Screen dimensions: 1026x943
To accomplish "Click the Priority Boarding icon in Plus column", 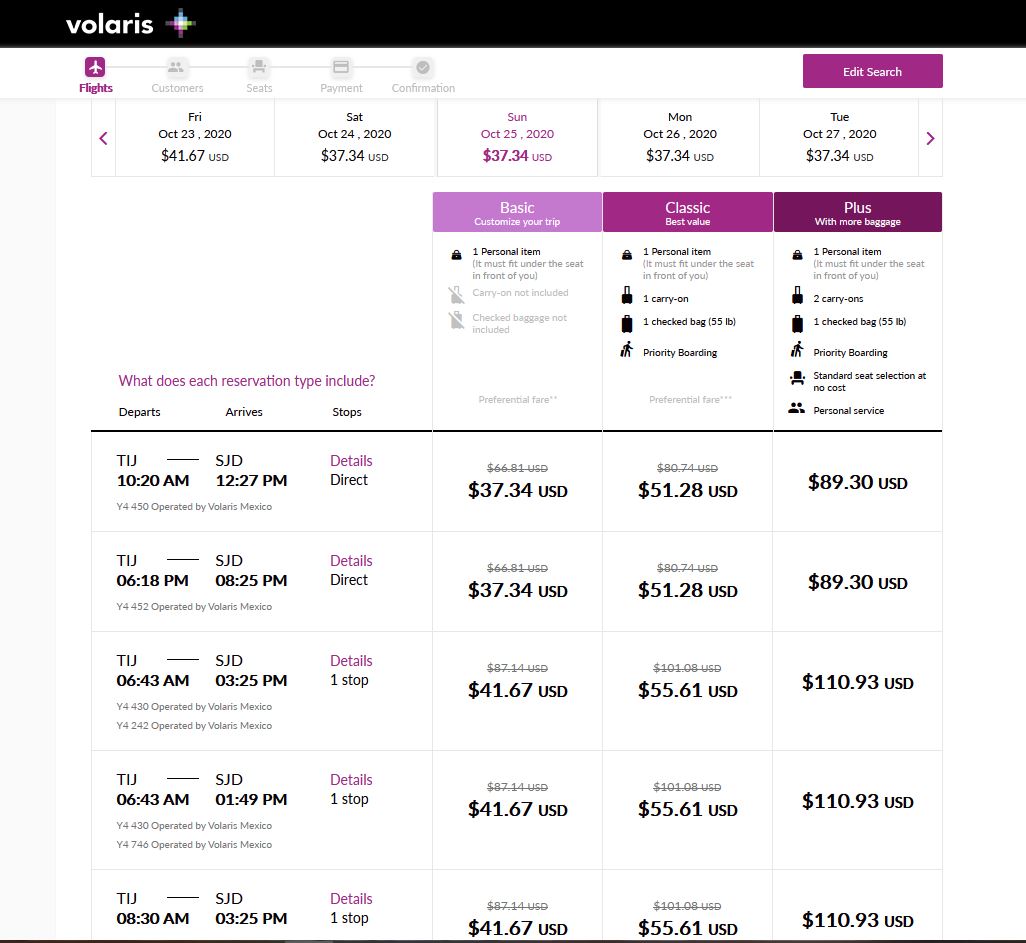I will tap(797, 351).
